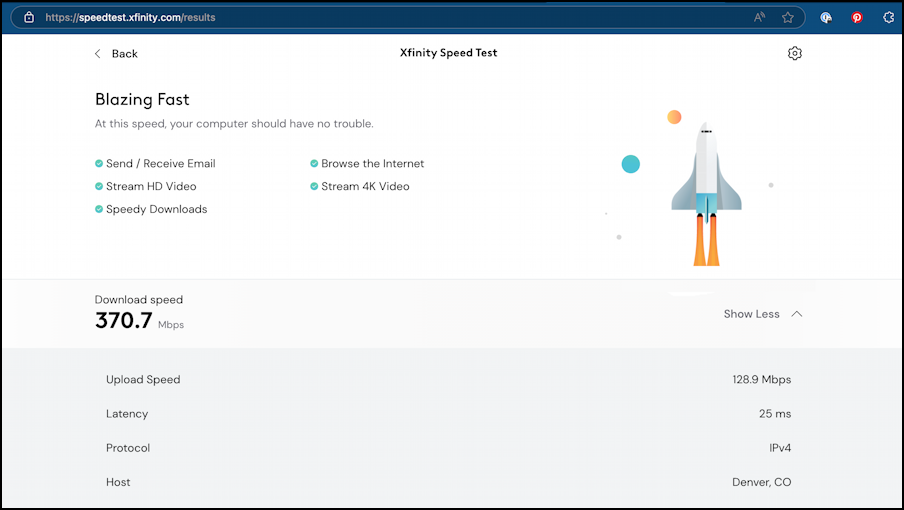
Task: Open the Pinterest extension icon
Action: point(857,17)
